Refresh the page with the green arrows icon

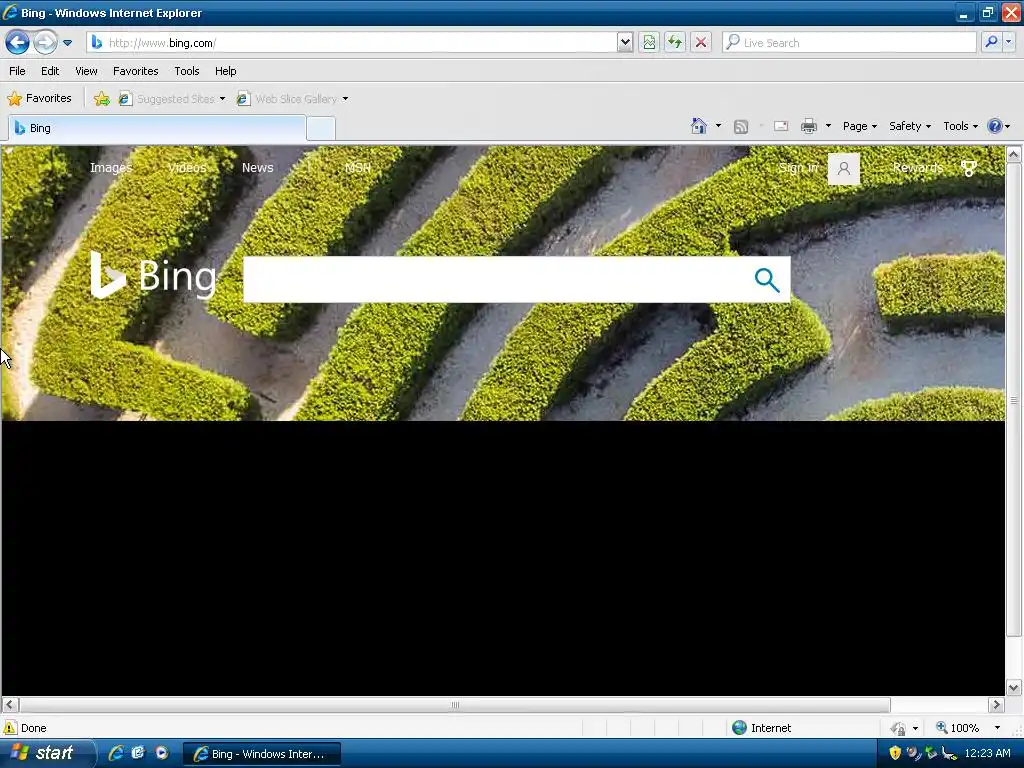tap(675, 42)
